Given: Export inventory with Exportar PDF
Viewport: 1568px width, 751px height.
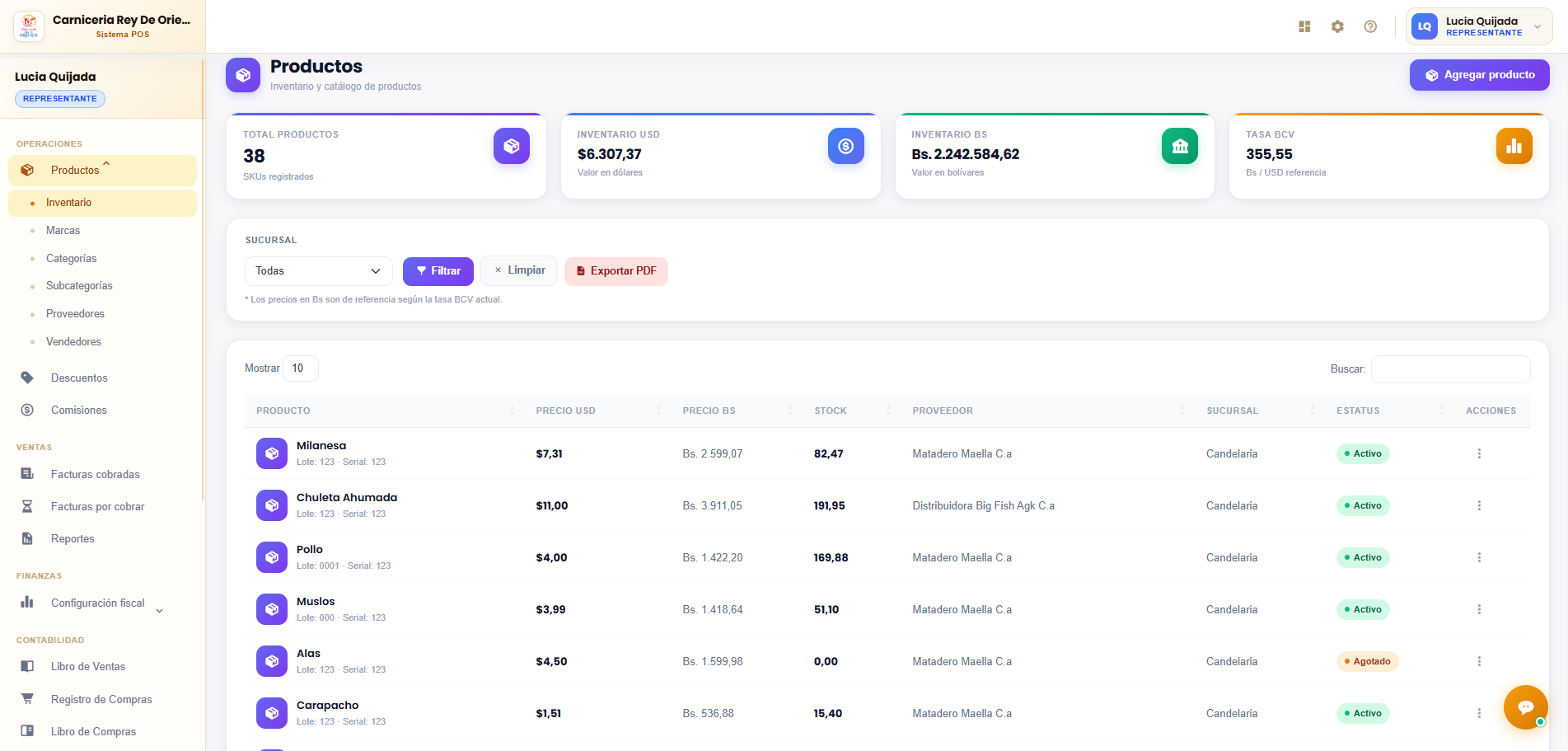Looking at the screenshot, I should point(616,271).
